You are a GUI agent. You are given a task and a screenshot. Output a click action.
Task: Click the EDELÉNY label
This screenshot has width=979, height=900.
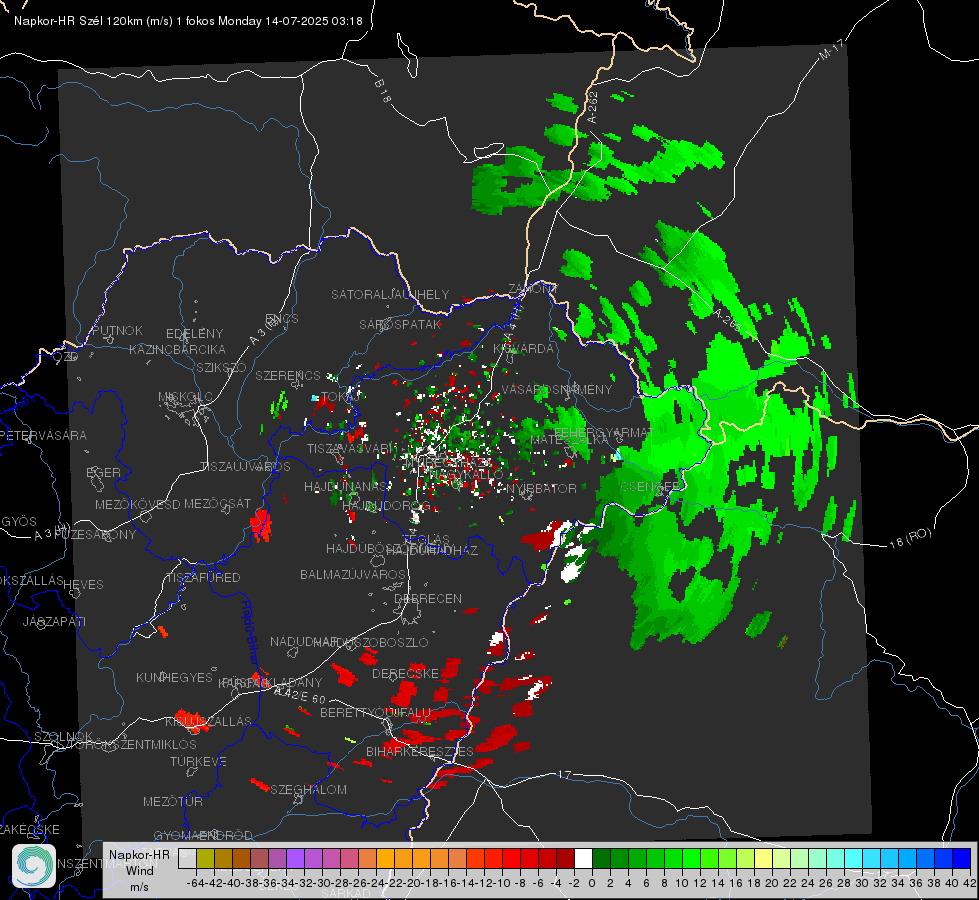pyautogui.click(x=194, y=334)
